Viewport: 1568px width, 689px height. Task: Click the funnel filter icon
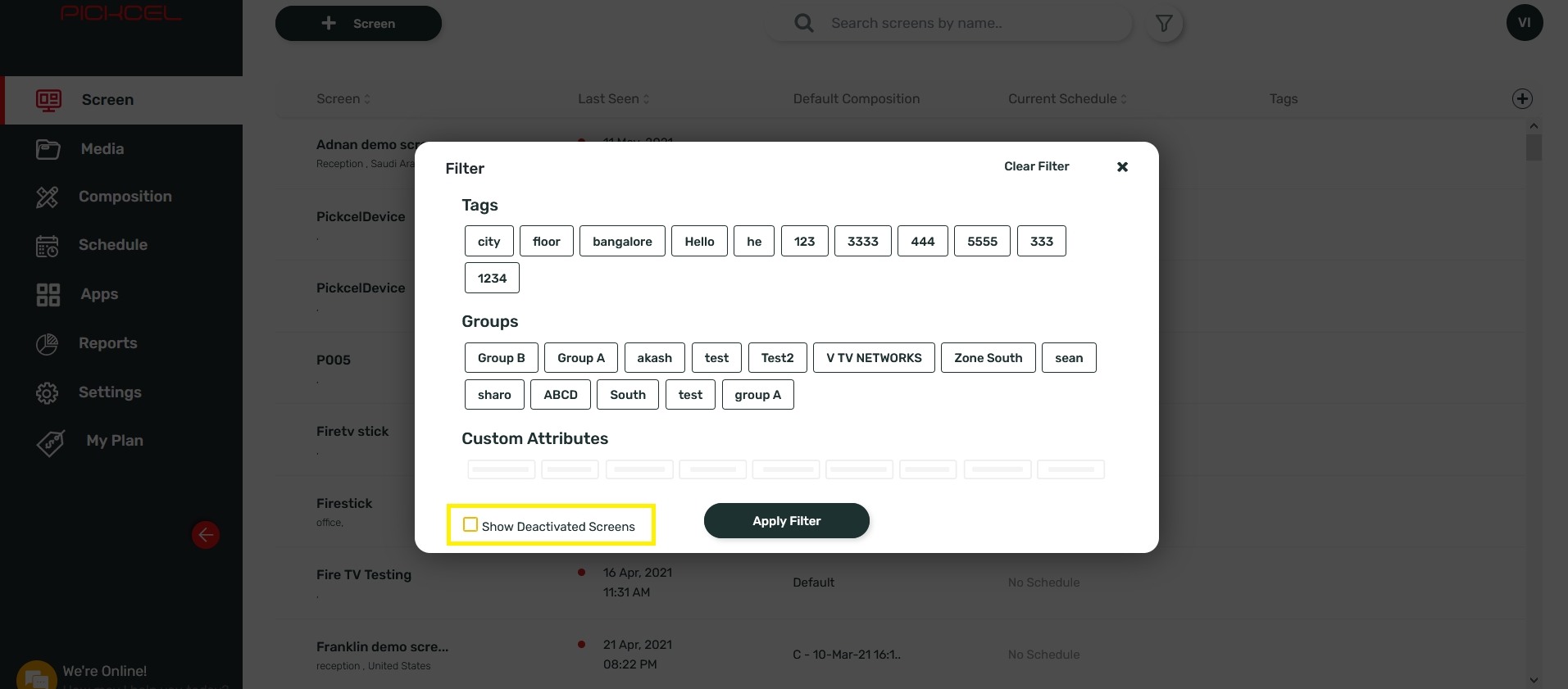coord(1164,24)
